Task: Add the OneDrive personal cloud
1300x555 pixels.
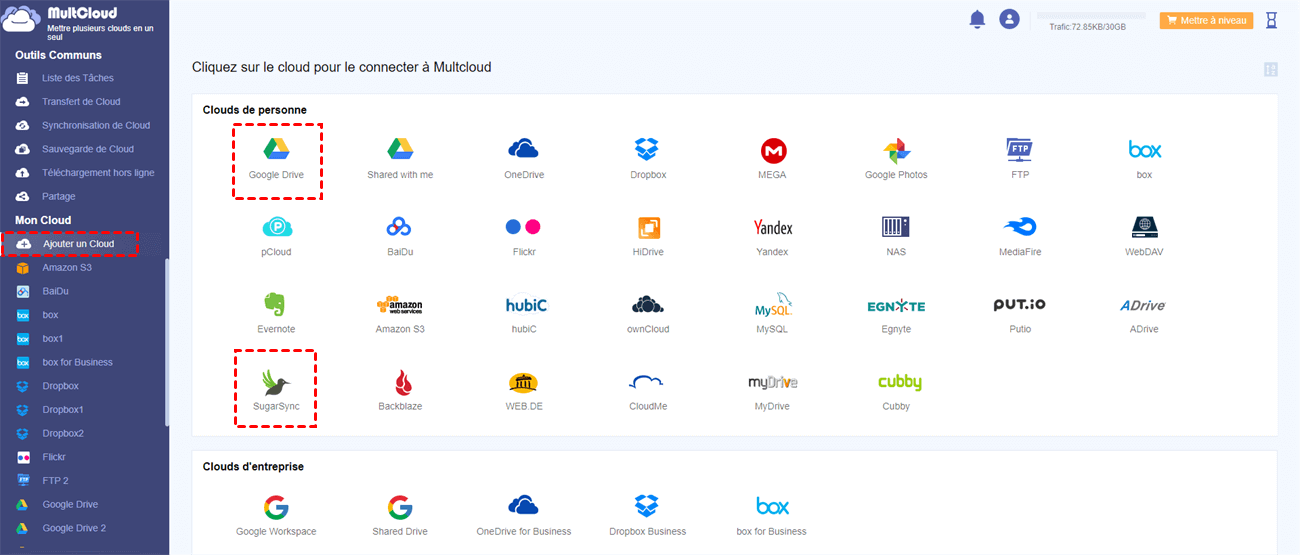Action: pos(524,150)
